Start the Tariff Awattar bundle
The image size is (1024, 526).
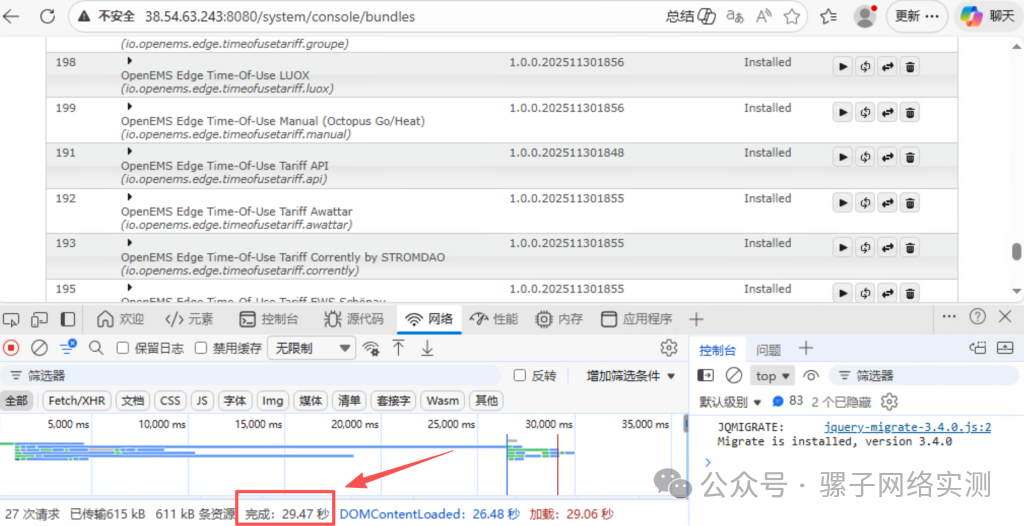pos(842,203)
